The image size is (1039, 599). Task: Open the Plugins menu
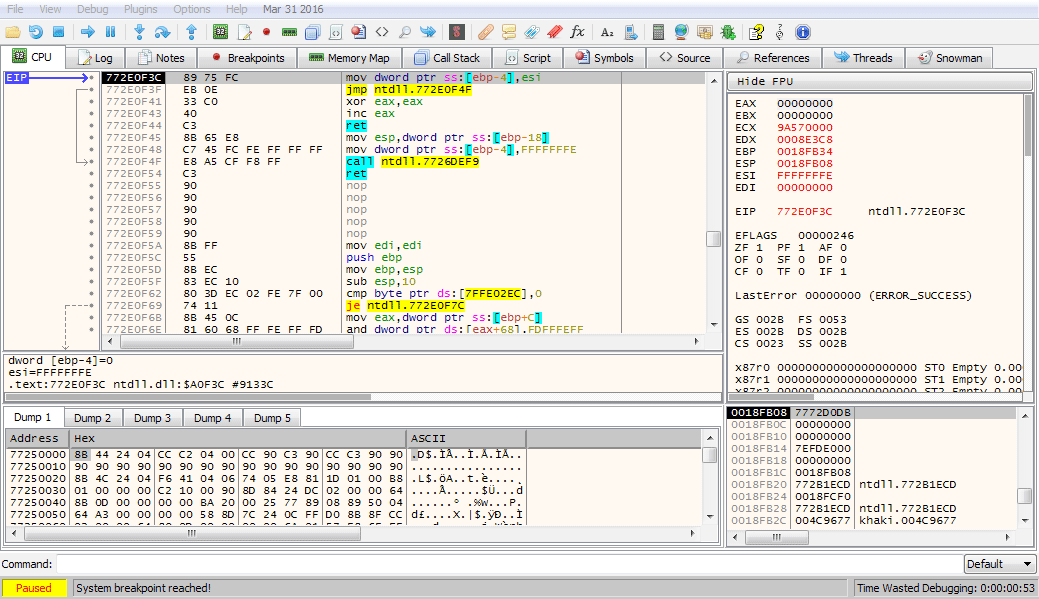tap(142, 9)
